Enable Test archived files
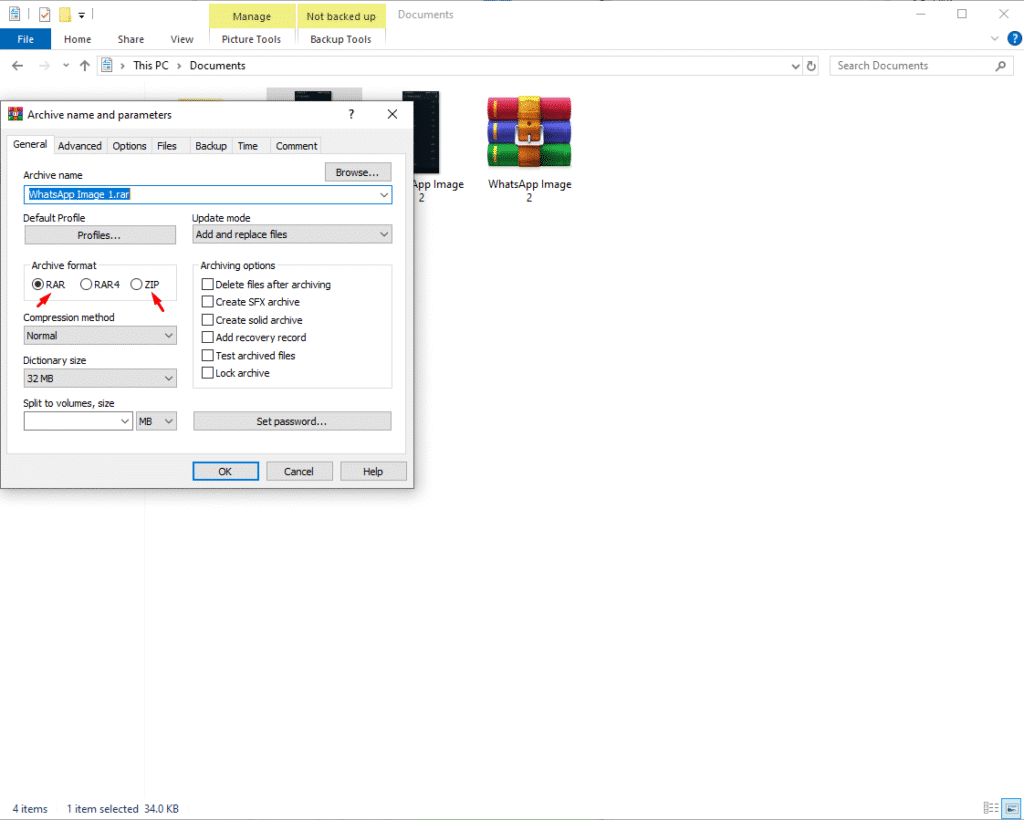The width and height of the screenshot is (1024, 820). [x=249, y=356]
